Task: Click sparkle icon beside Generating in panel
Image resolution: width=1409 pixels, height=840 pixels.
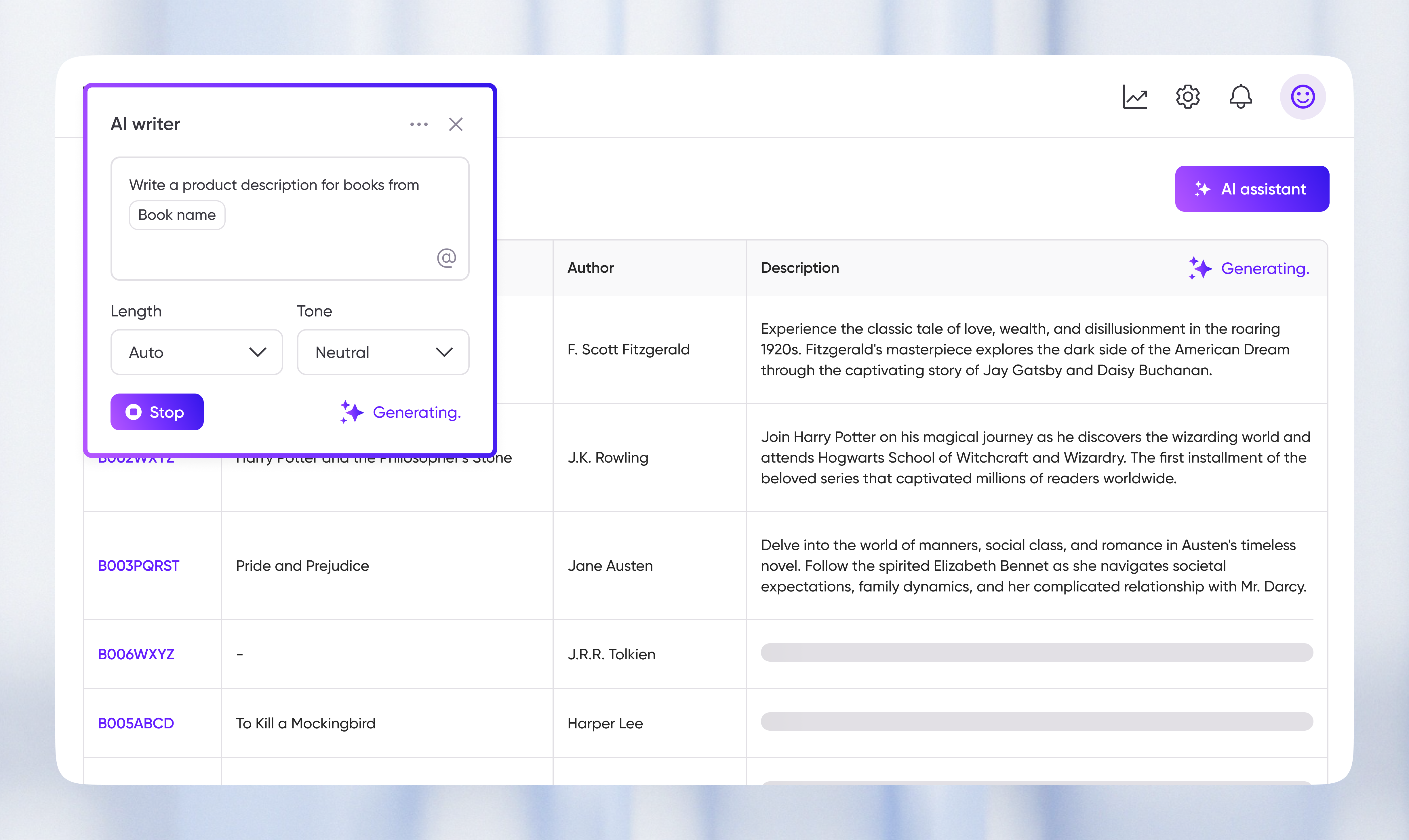Action: coord(352,412)
